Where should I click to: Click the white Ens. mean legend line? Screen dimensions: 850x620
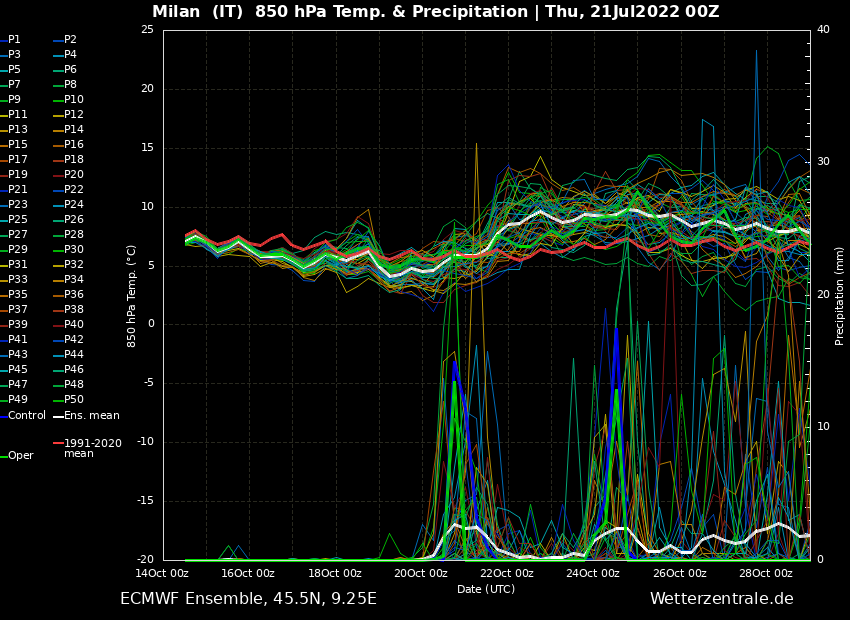[58, 416]
